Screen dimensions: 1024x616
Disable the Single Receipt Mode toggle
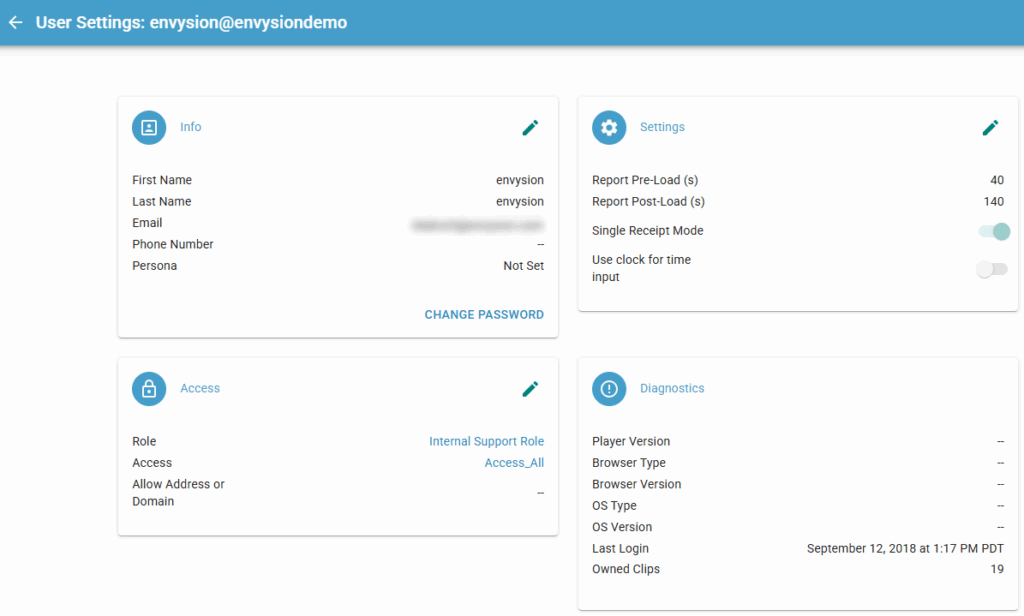(994, 231)
